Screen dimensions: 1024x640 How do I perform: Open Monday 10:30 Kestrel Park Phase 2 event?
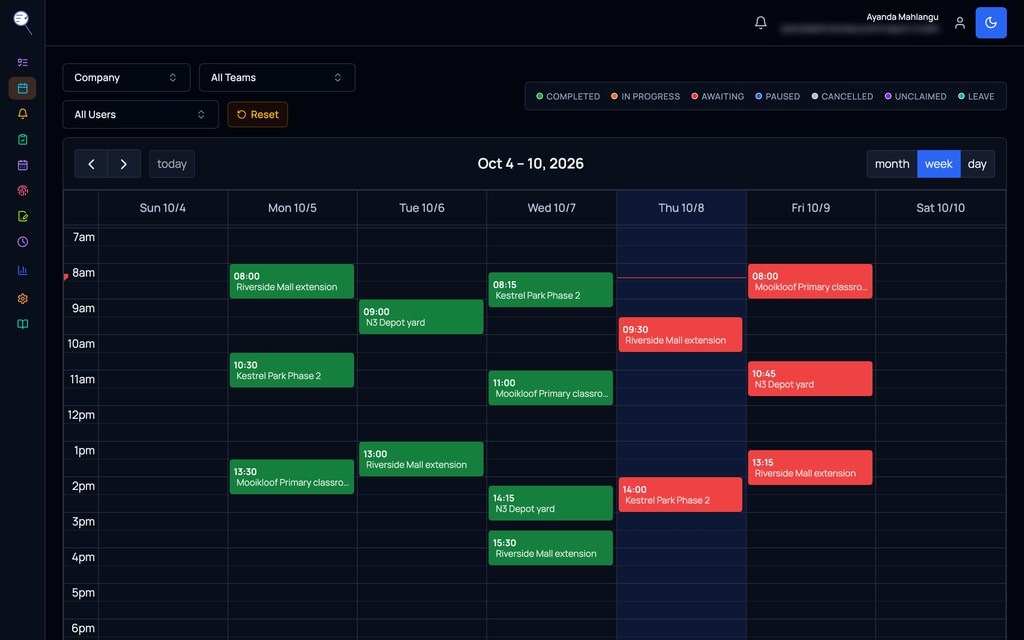pyautogui.click(x=292, y=370)
